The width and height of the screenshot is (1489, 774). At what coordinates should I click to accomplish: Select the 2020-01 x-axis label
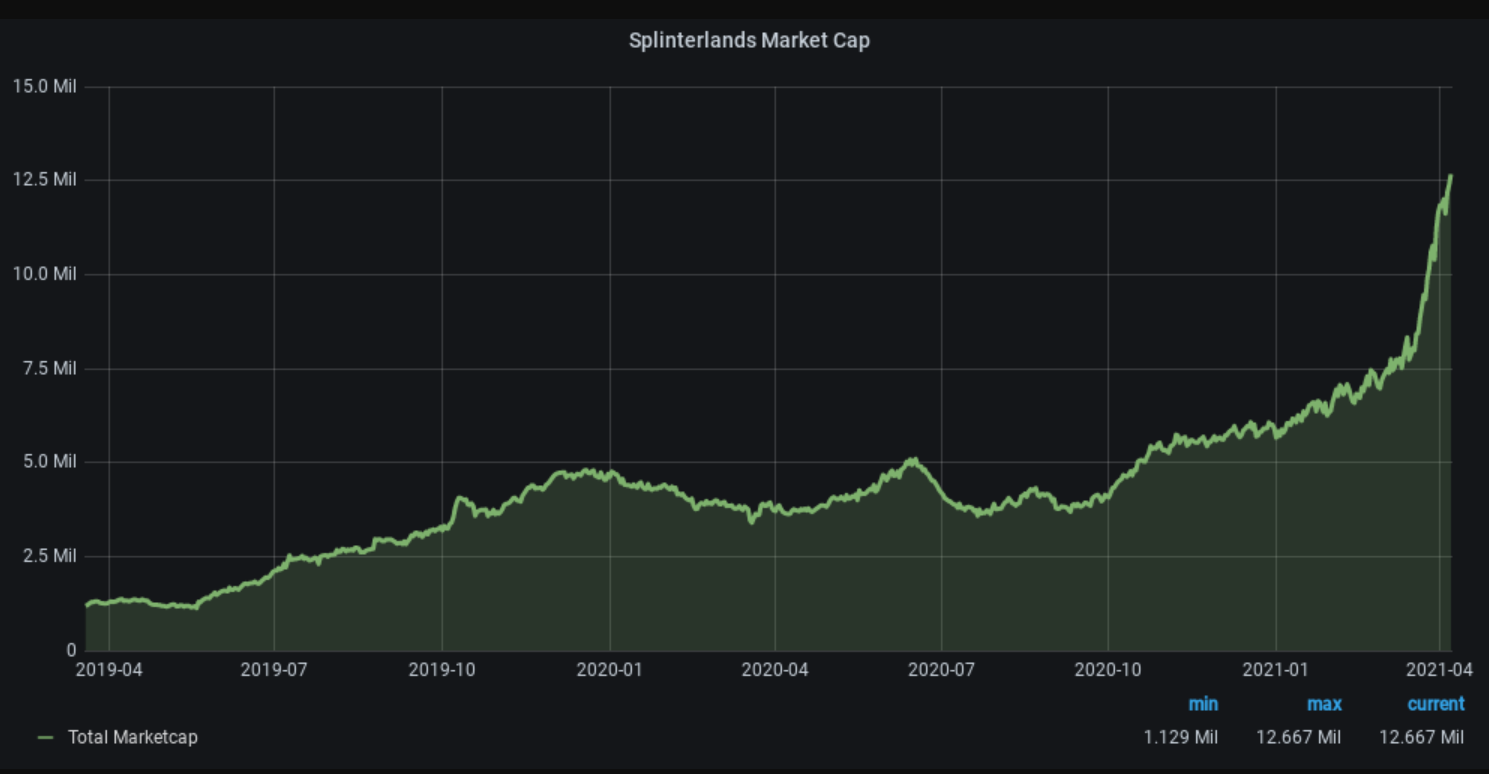click(610, 669)
